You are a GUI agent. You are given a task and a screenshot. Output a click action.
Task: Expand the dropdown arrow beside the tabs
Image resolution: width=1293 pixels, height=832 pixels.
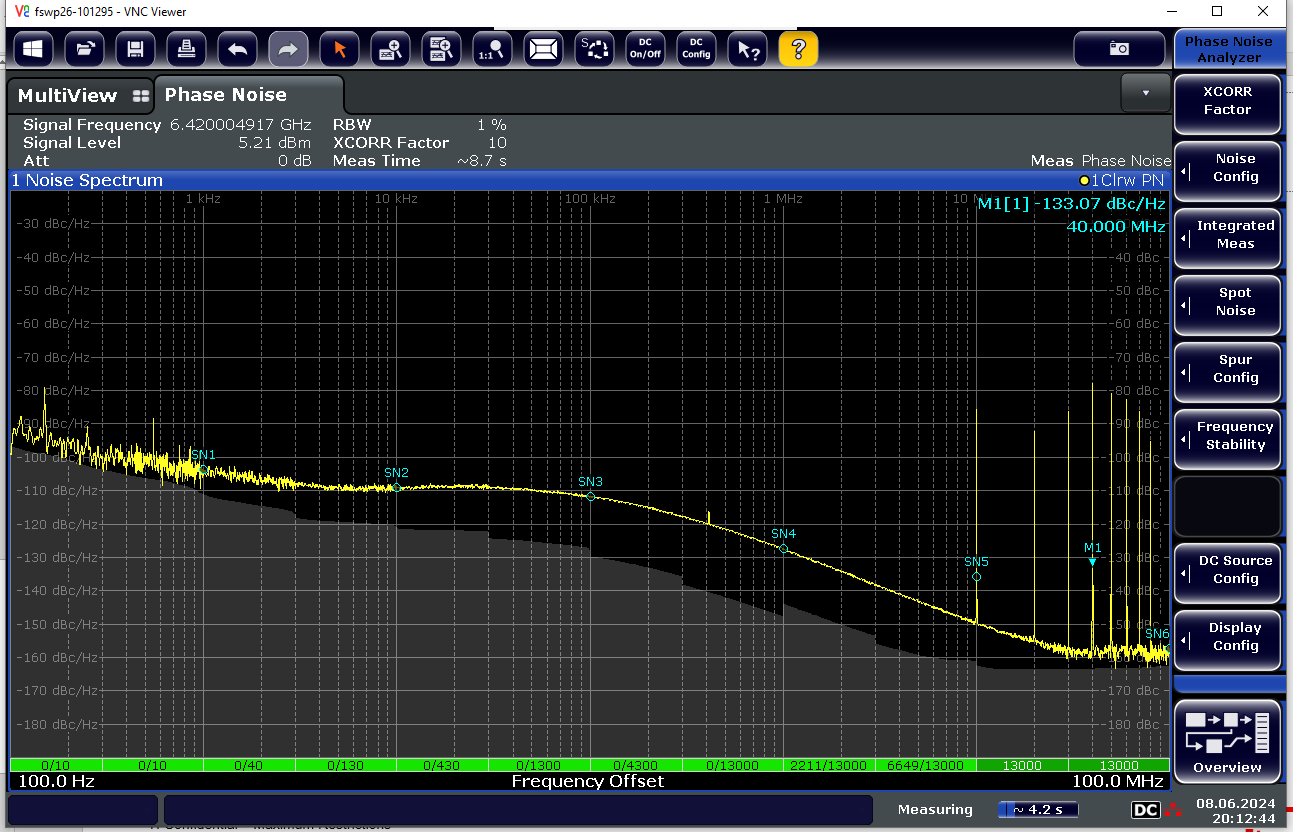(1145, 93)
